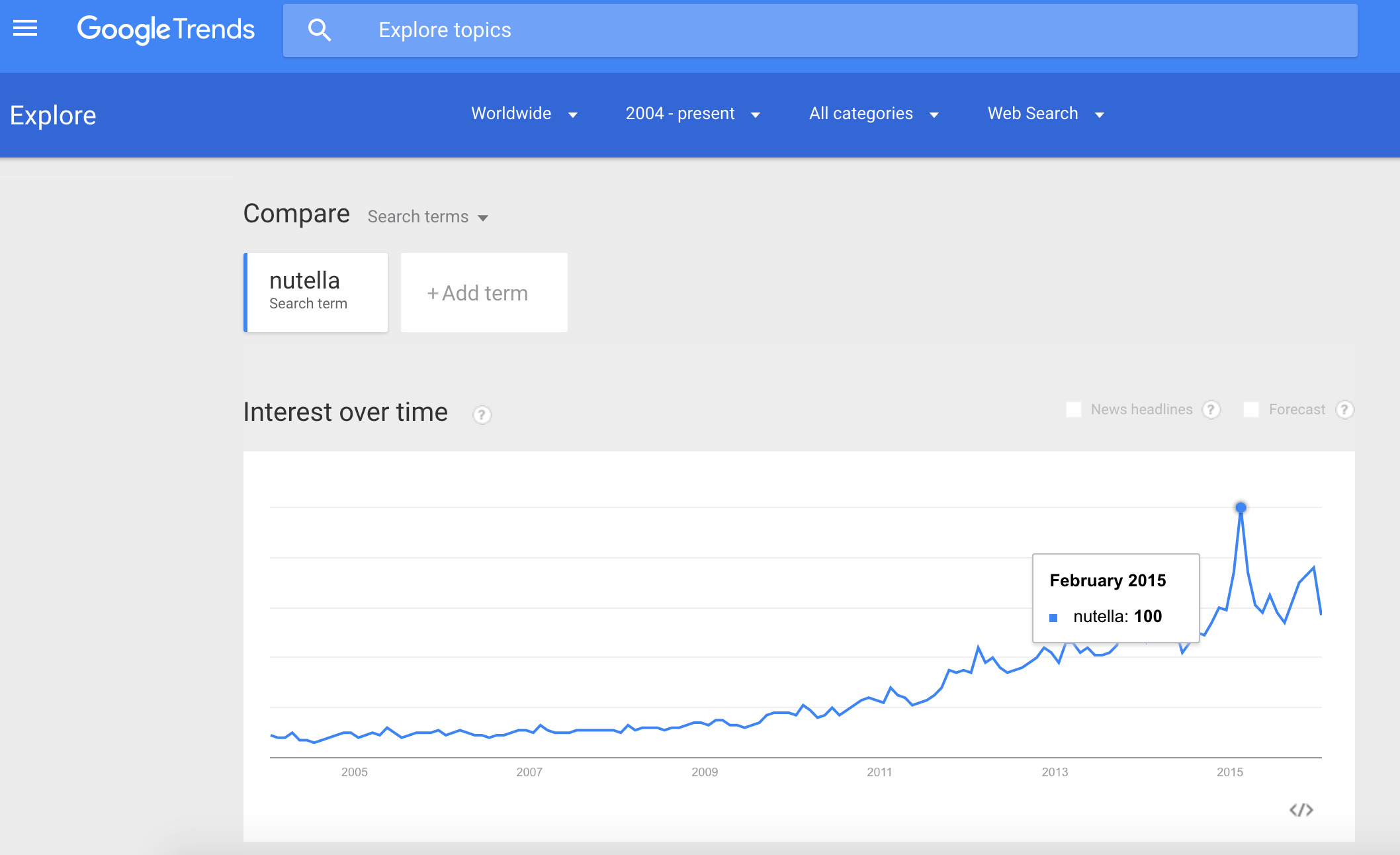Image resolution: width=1400 pixels, height=855 pixels.
Task: Click the Google Trends logo
Action: (x=165, y=29)
